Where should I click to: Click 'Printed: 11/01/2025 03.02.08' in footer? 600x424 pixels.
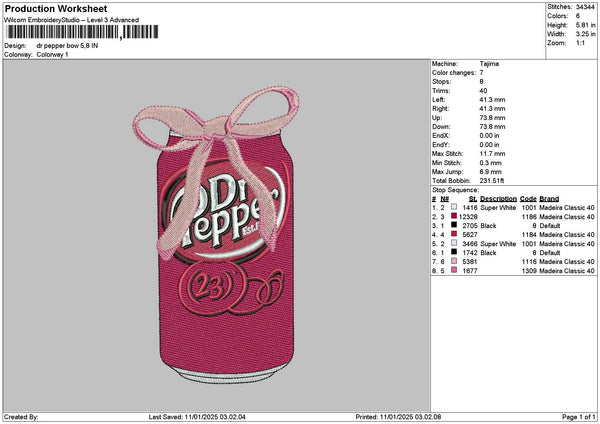(x=398, y=417)
